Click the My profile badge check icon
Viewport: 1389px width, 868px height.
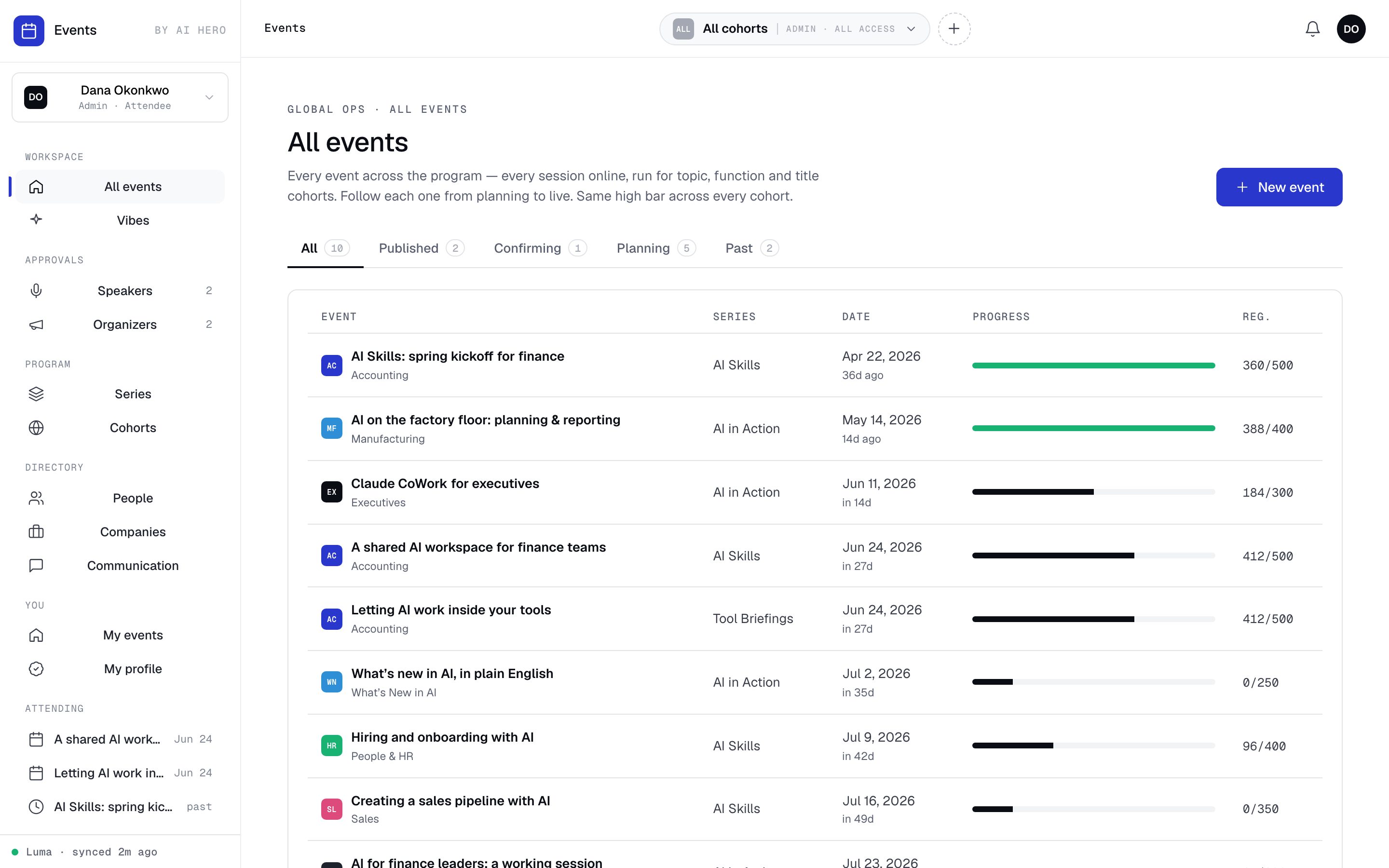tap(36, 669)
